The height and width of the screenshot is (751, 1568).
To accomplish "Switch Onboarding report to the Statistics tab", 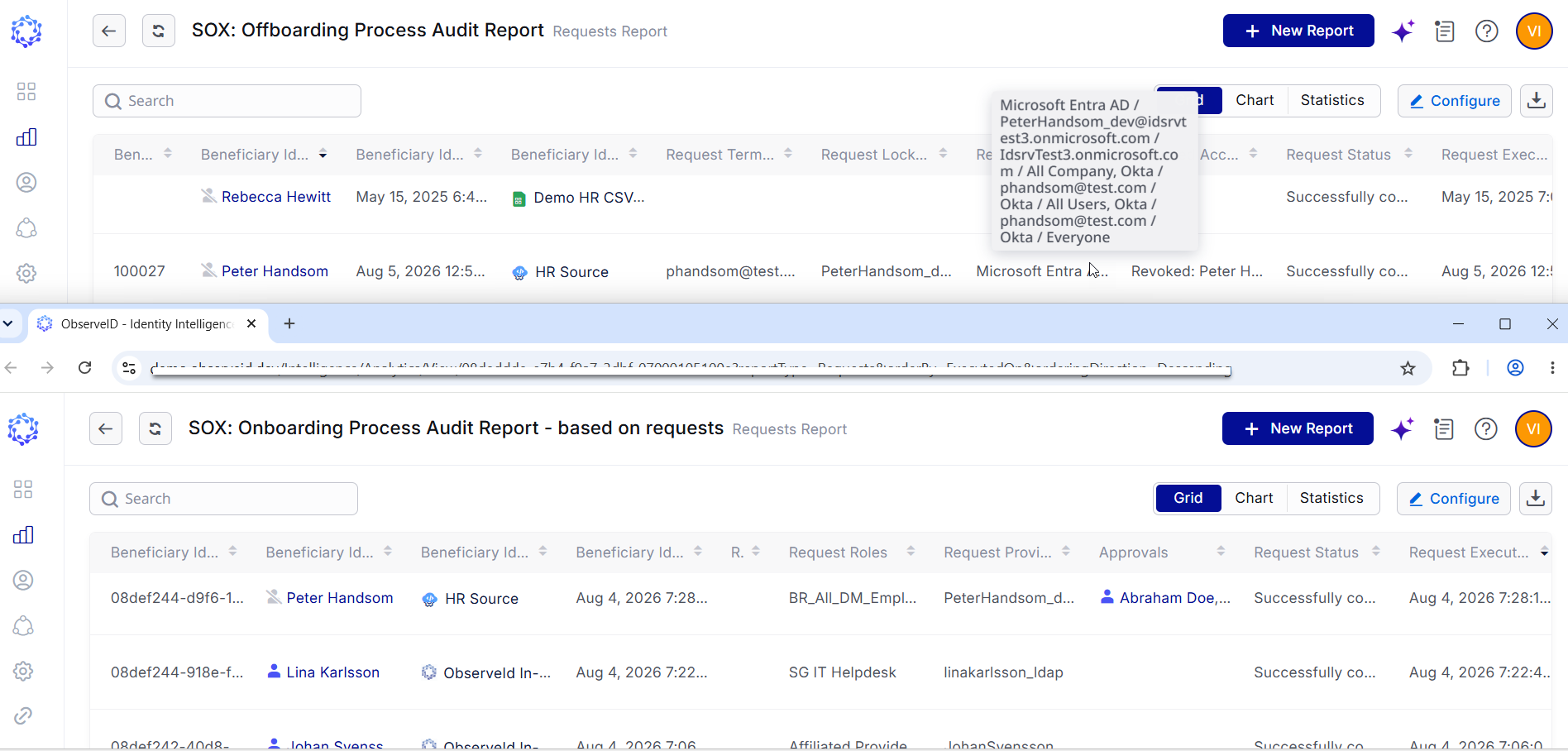I will click(x=1331, y=498).
